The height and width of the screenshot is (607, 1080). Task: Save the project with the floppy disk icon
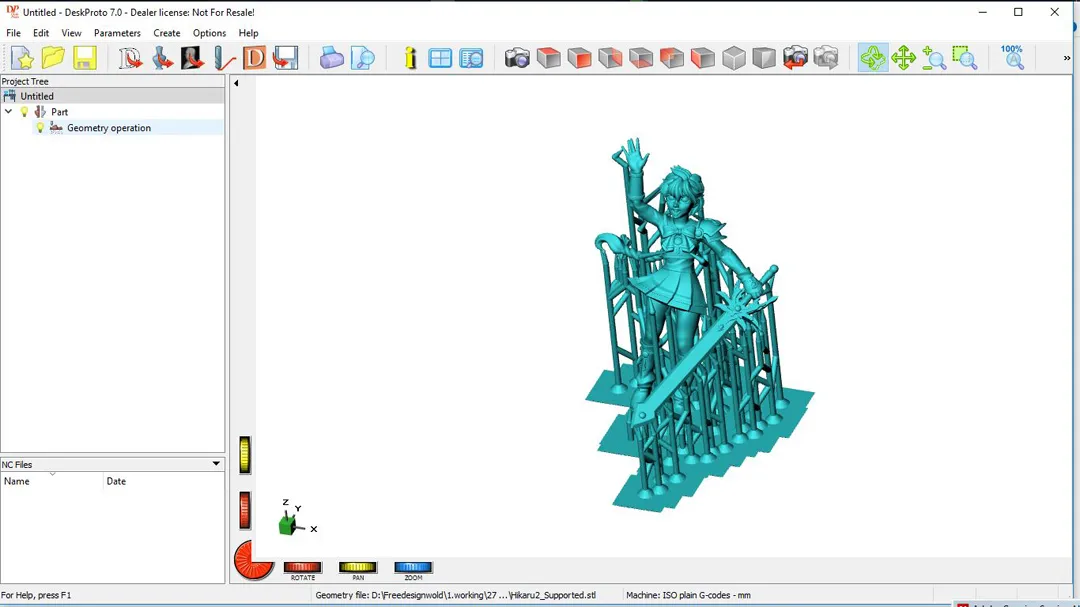tap(85, 58)
